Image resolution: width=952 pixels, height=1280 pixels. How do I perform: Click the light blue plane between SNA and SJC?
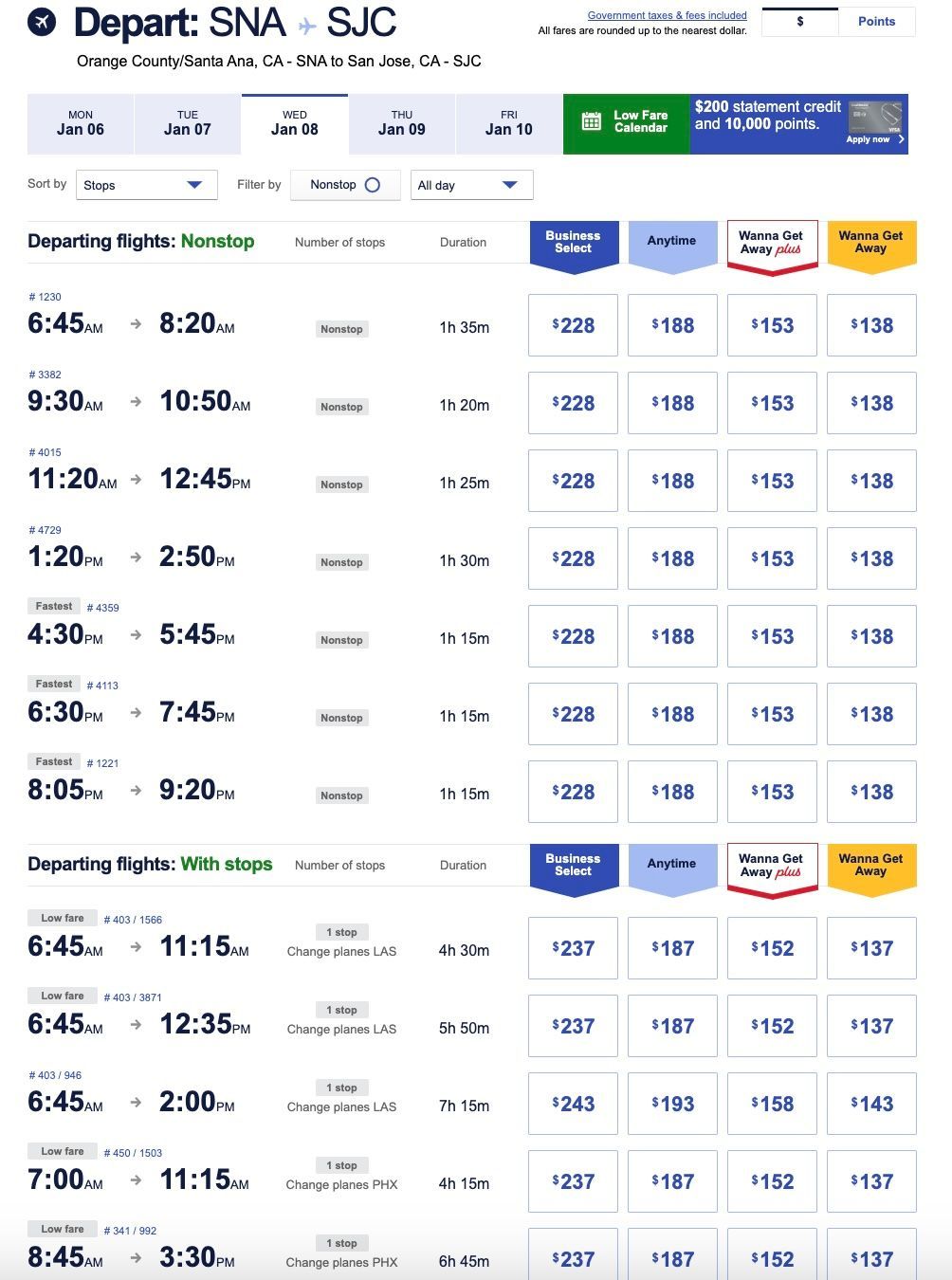(x=306, y=26)
